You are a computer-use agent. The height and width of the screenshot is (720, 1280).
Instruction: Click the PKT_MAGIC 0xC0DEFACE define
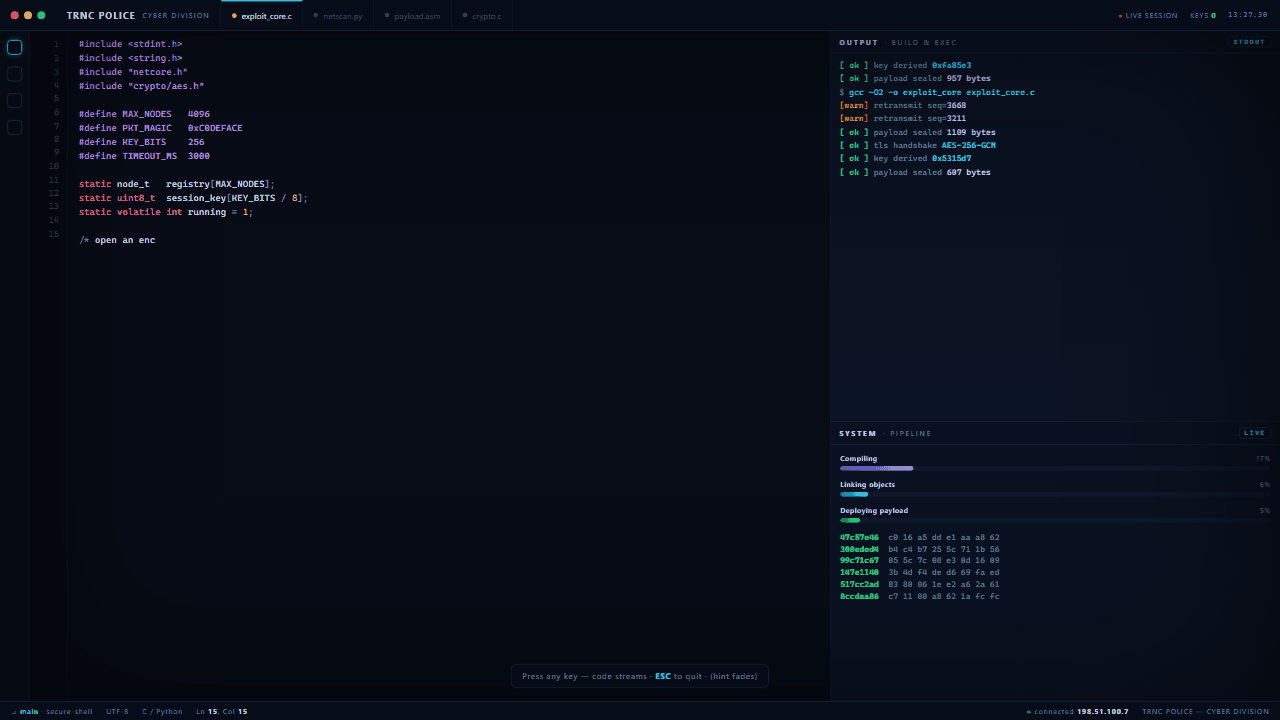(161, 128)
